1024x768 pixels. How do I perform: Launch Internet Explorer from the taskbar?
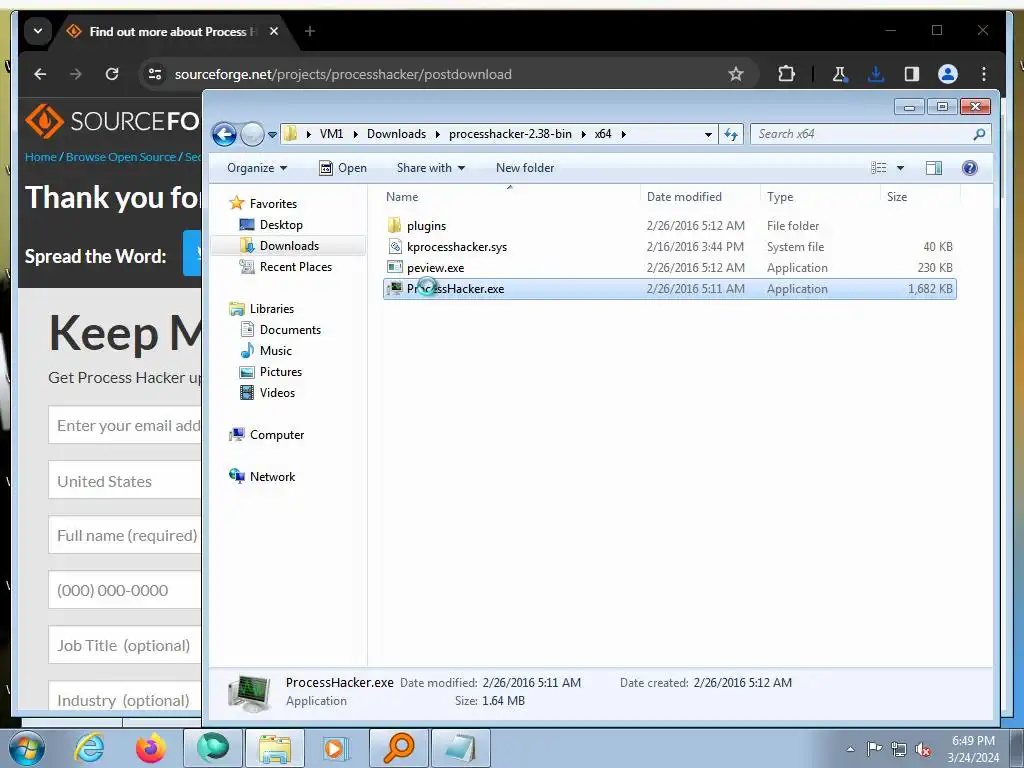[x=88, y=748]
